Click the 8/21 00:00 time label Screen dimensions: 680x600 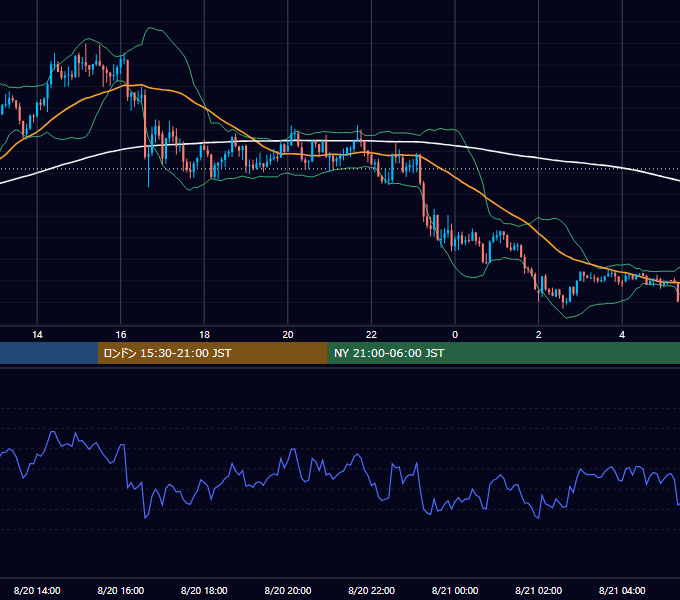pos(455,590)
